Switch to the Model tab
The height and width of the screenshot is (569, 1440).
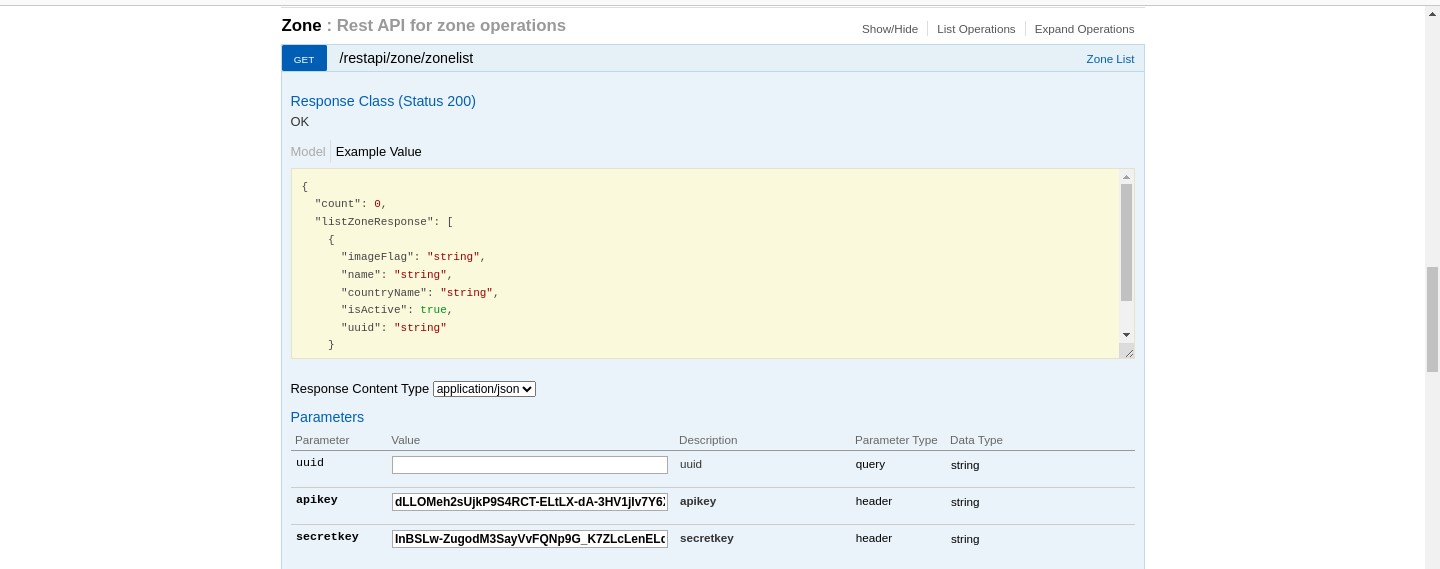(x=308, y=152)
